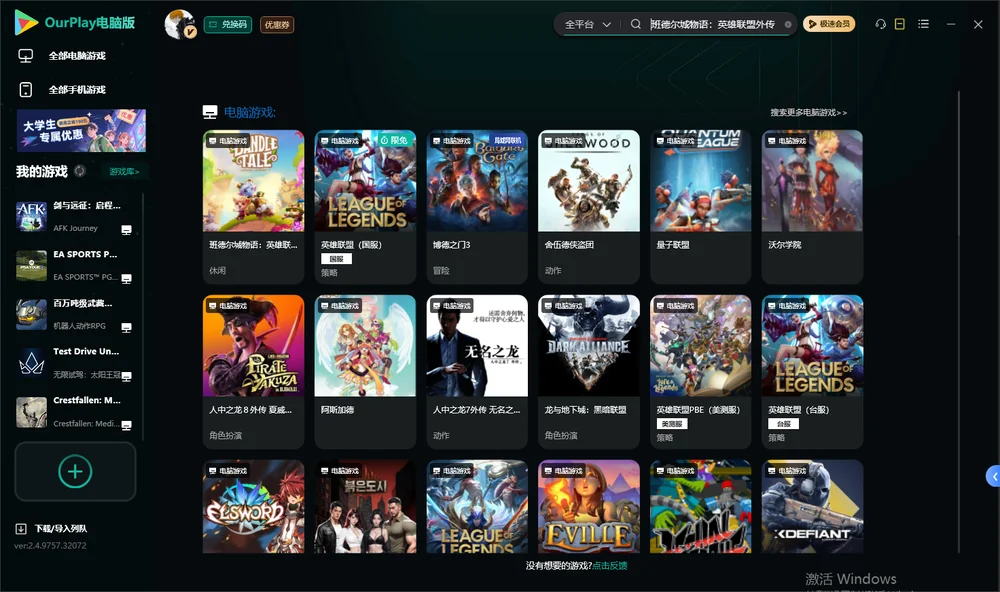The width and height of the screenshot is (1000, 592).
Task: Open 龙与地下城：黑暗联盟 game card
Action: [589, 371]
